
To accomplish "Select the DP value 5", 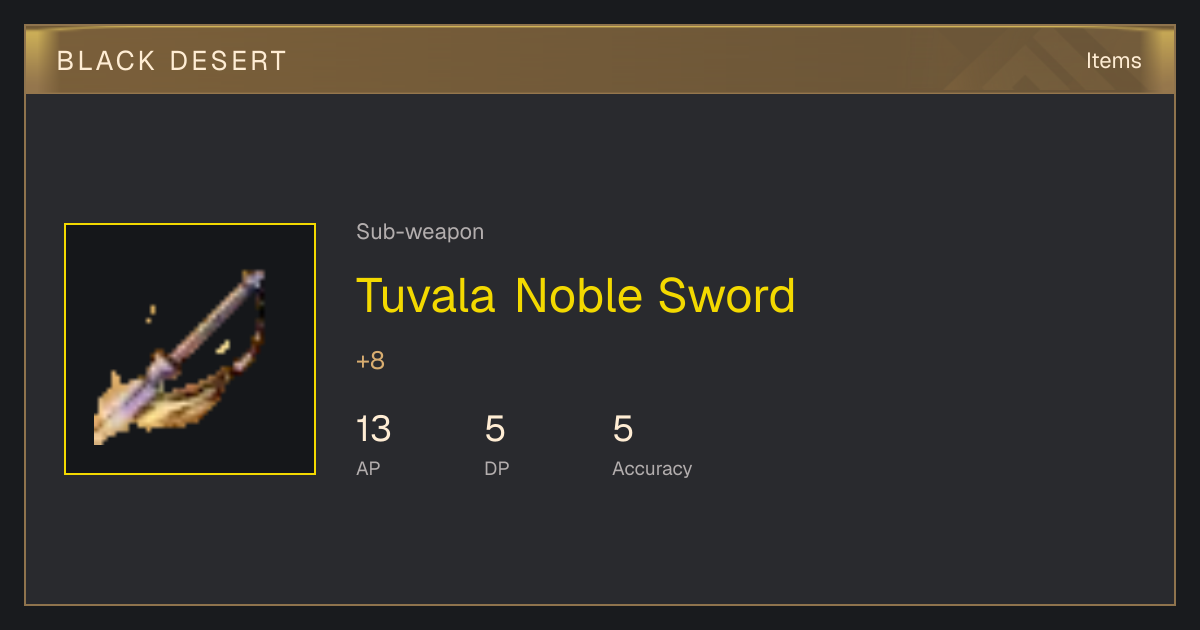I will coord(495,429).
